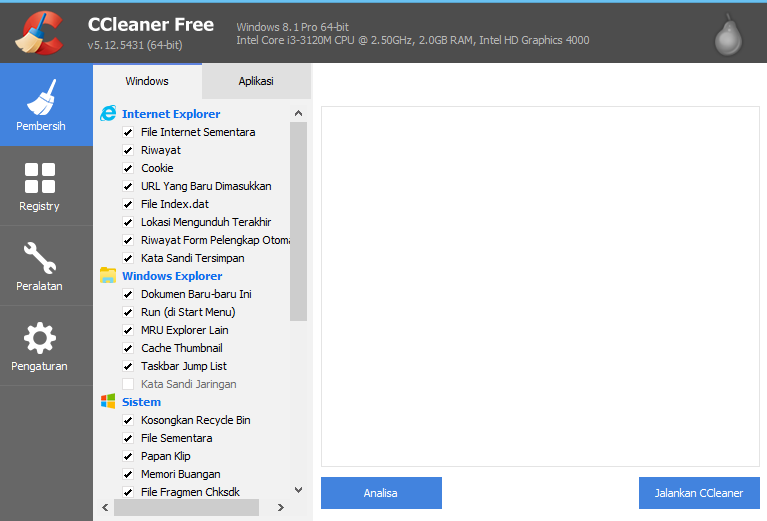Click the Piriform pear icon
Viewport: 767px width, 521px height.
tap(728, 35)
